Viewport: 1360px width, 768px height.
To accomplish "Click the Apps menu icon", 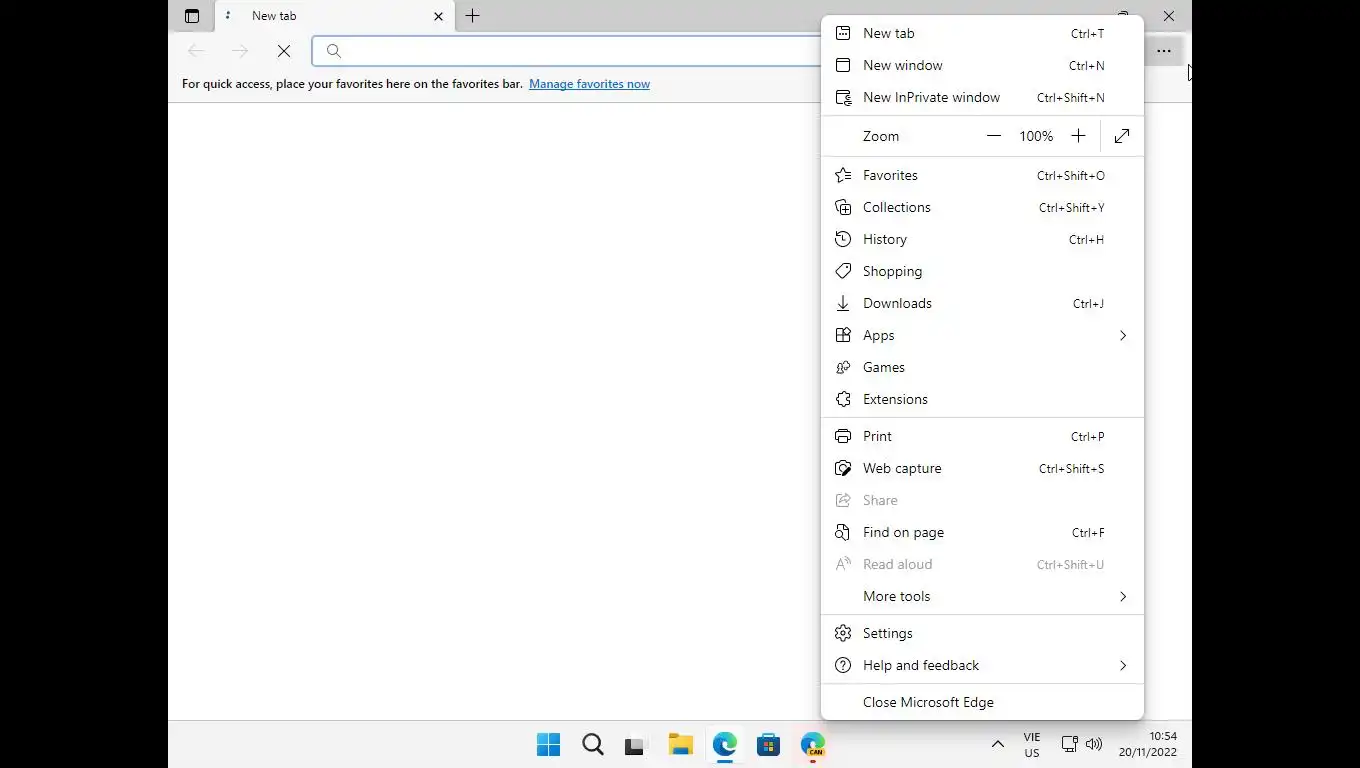I will pyautogui.click(x=843, y=335).
